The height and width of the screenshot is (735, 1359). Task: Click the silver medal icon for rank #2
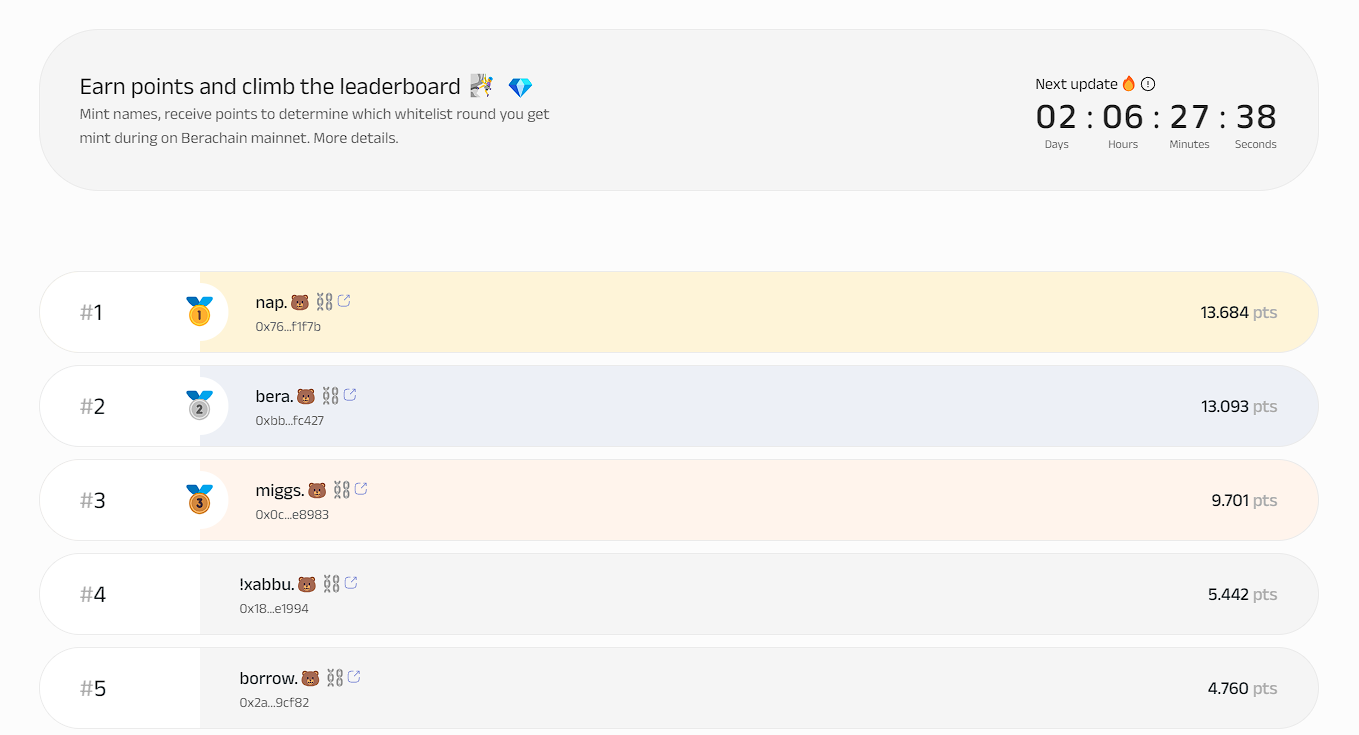click(199, 405)
